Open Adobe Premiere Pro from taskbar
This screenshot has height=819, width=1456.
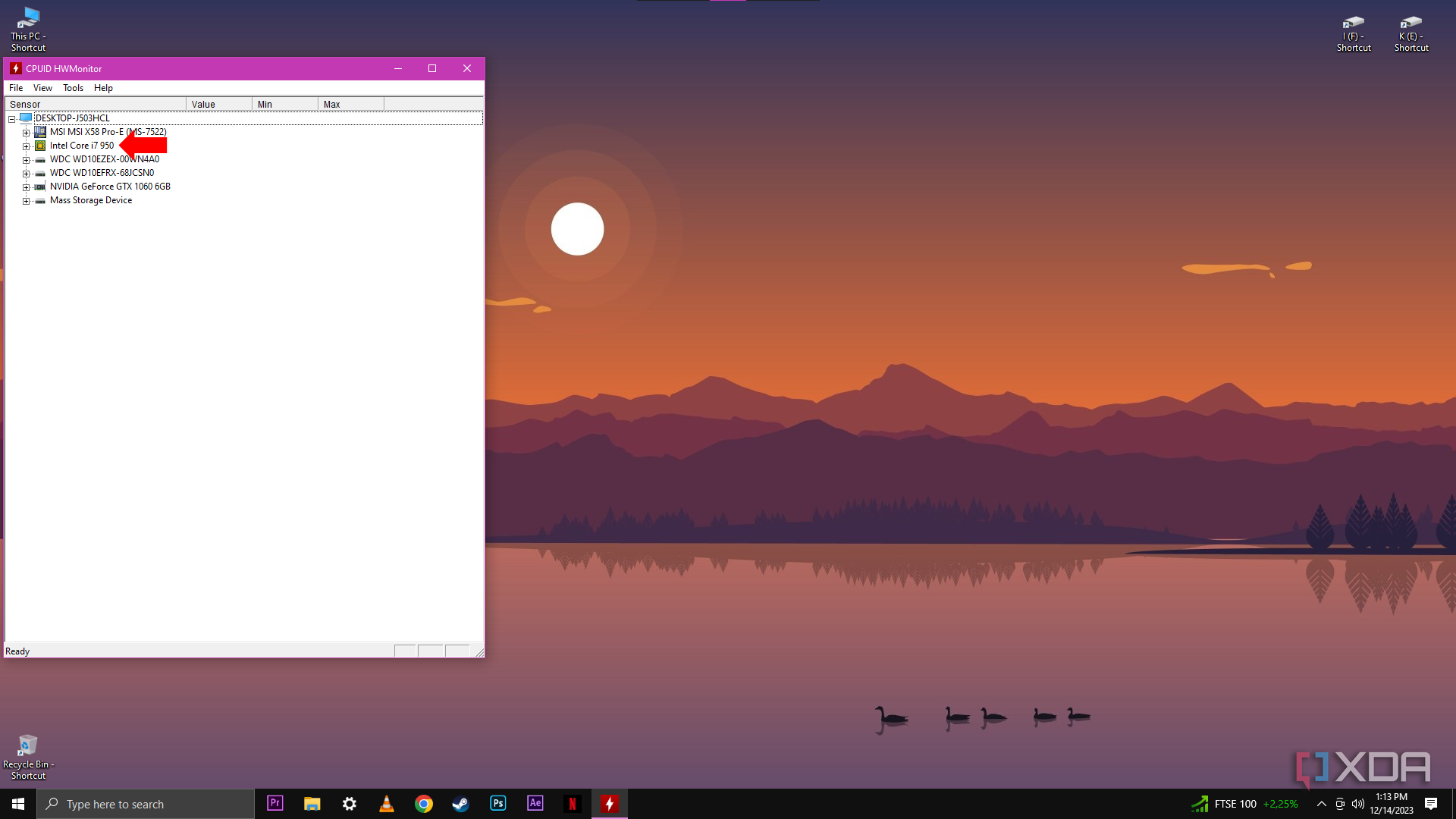tap(275, 803)
